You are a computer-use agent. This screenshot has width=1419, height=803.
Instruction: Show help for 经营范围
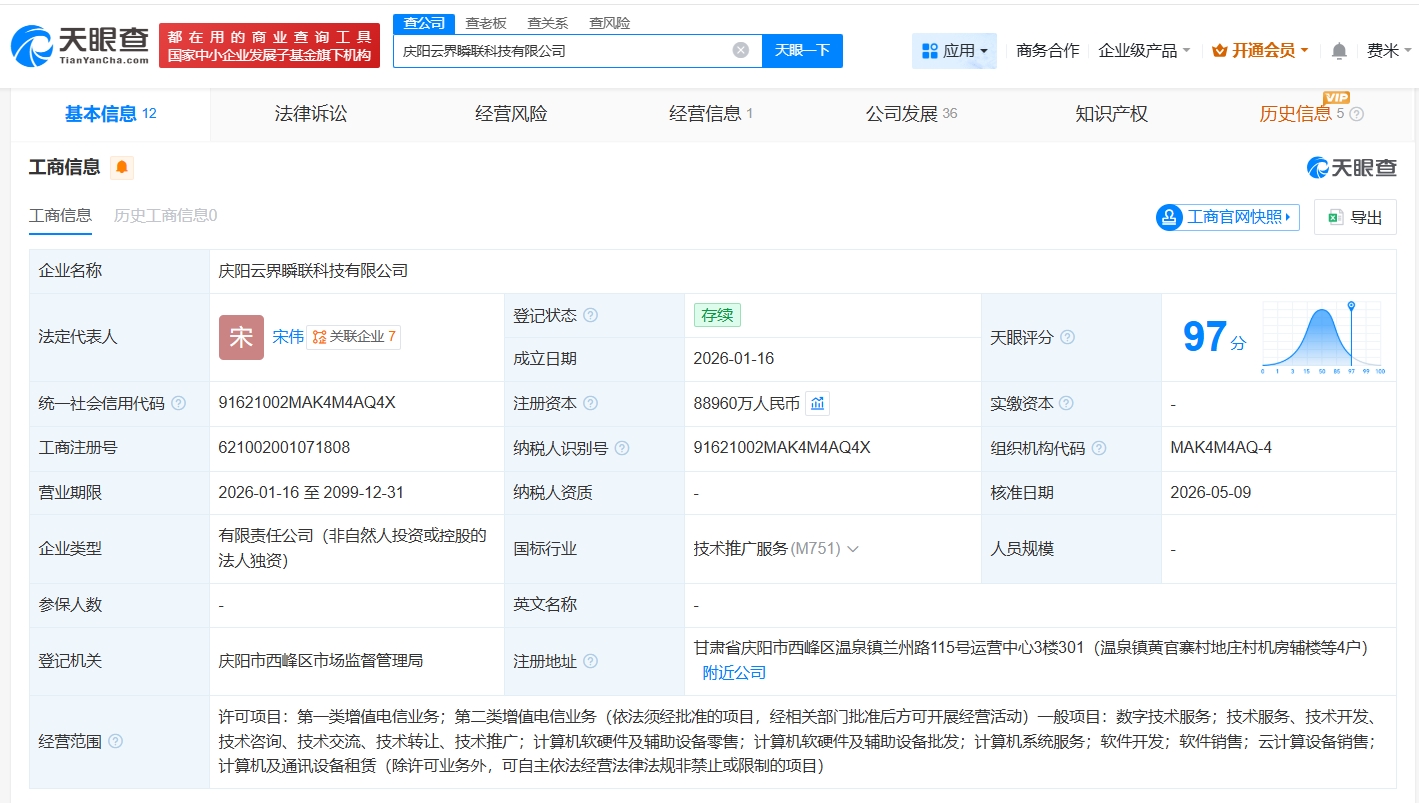pos(115,741)
